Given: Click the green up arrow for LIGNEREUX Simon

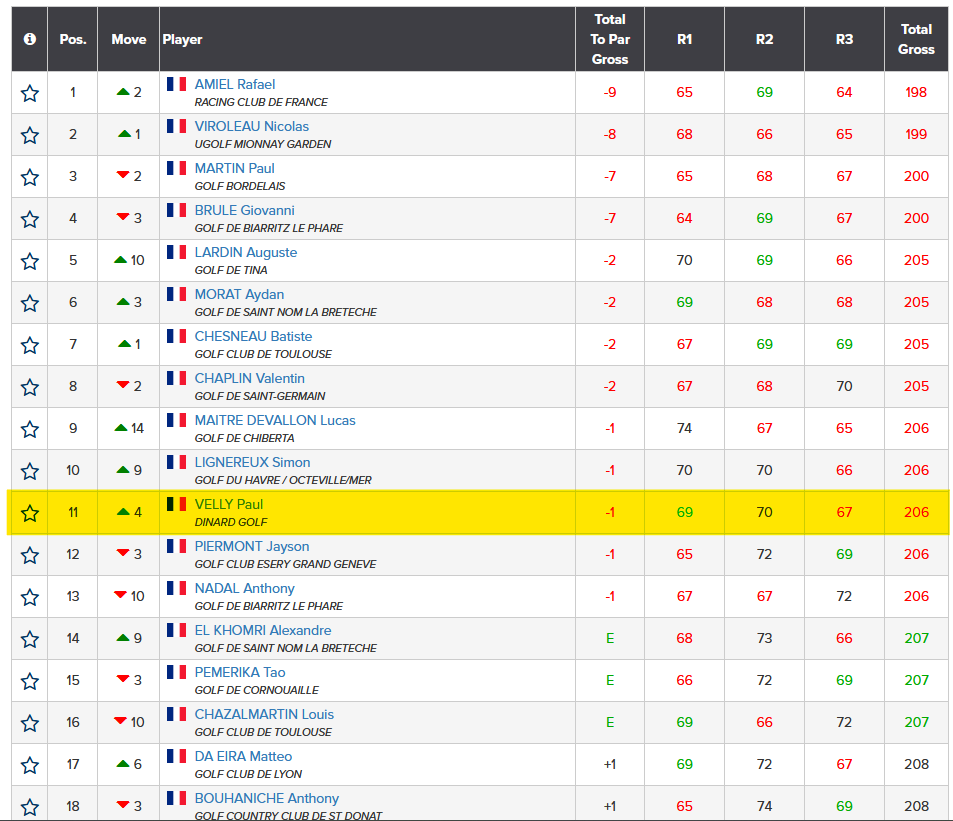Looking at the screenshot, I should coord(122,470).
